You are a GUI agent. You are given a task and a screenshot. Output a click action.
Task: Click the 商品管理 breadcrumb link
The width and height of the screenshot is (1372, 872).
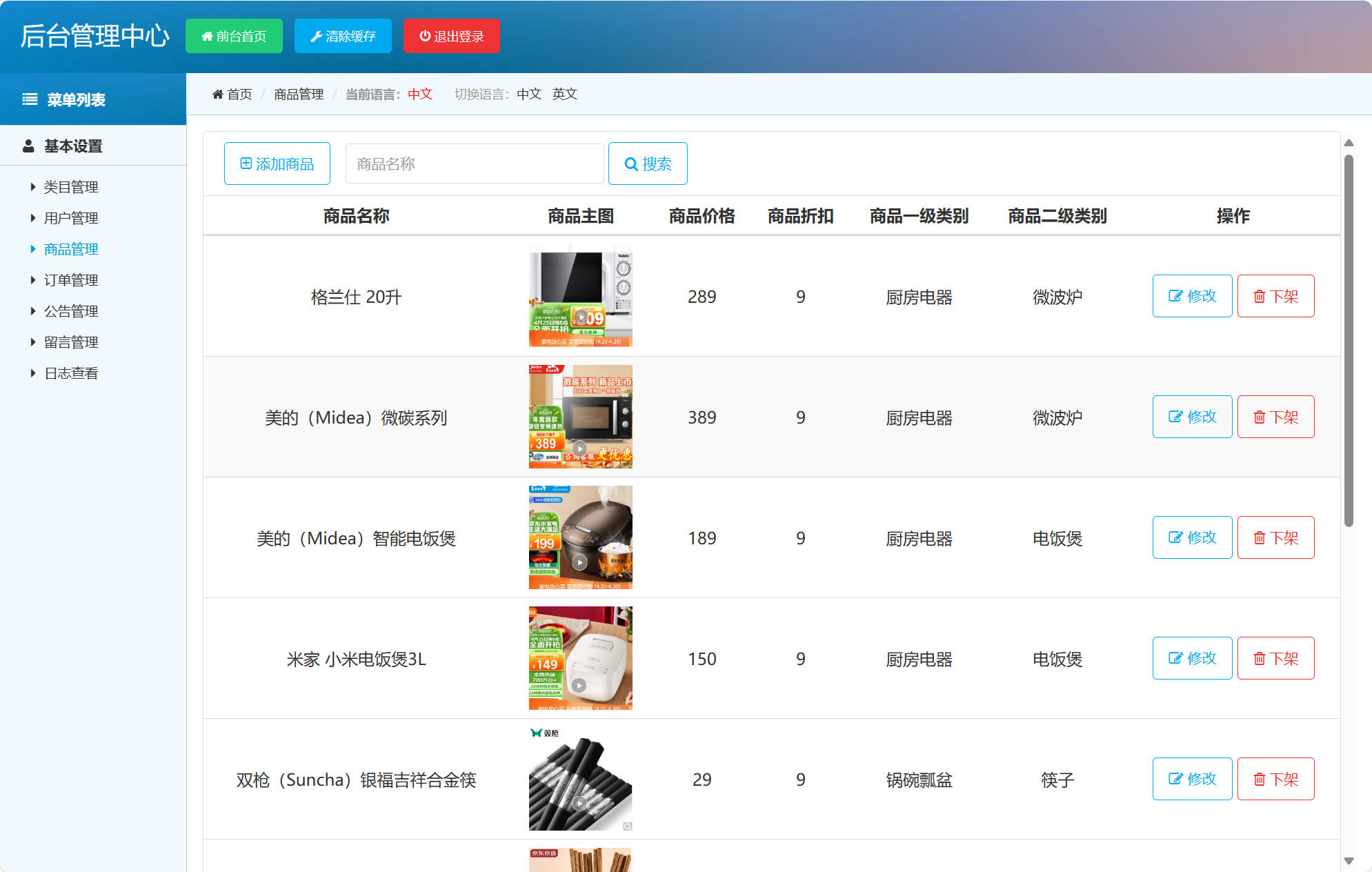(298, 94)
